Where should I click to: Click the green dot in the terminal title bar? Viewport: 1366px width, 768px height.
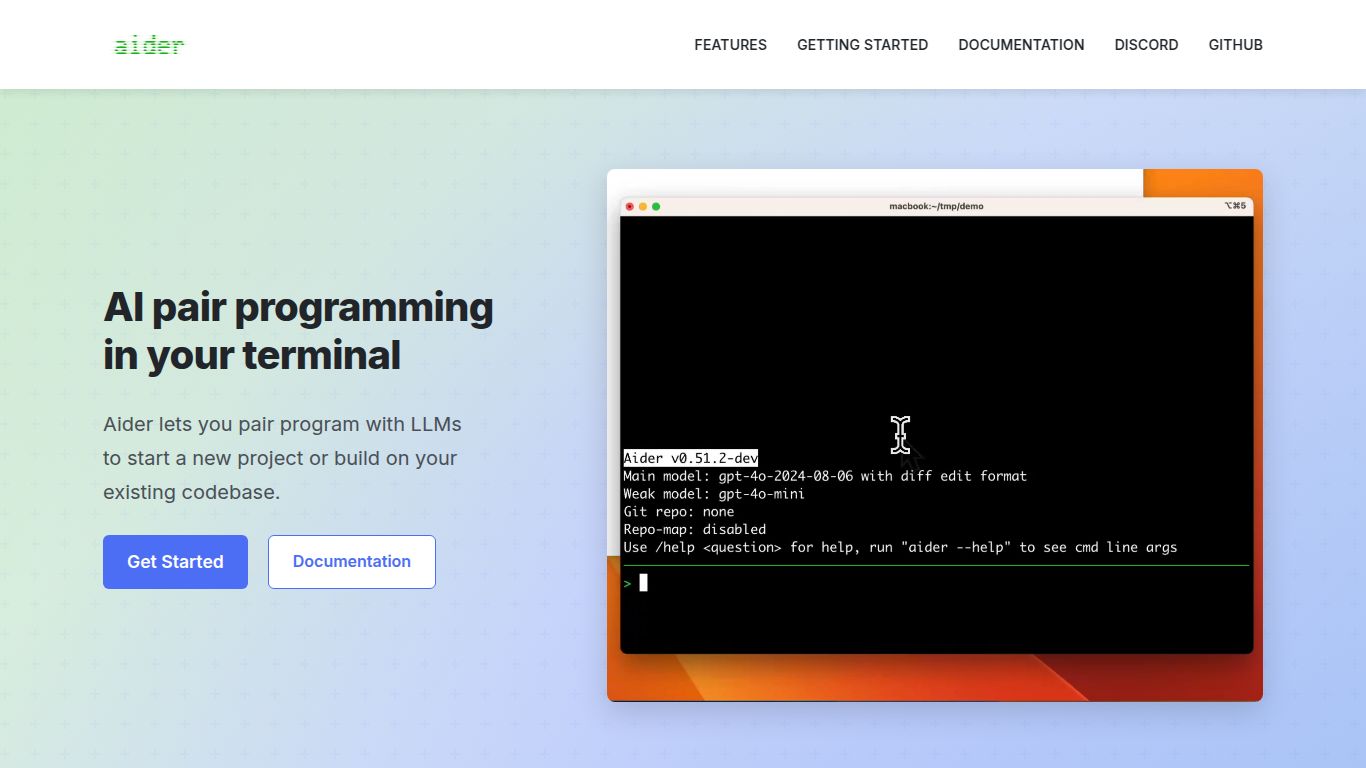point(656,207)
